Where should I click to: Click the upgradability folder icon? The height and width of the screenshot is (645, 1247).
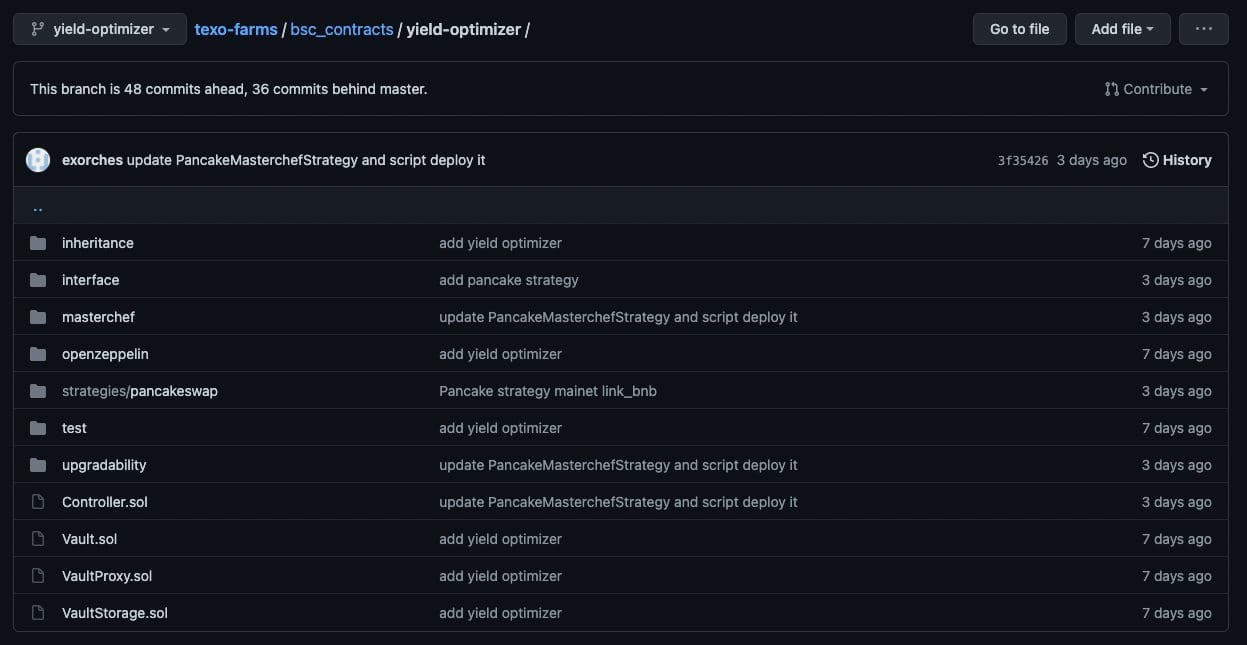(x=38, y=465)
